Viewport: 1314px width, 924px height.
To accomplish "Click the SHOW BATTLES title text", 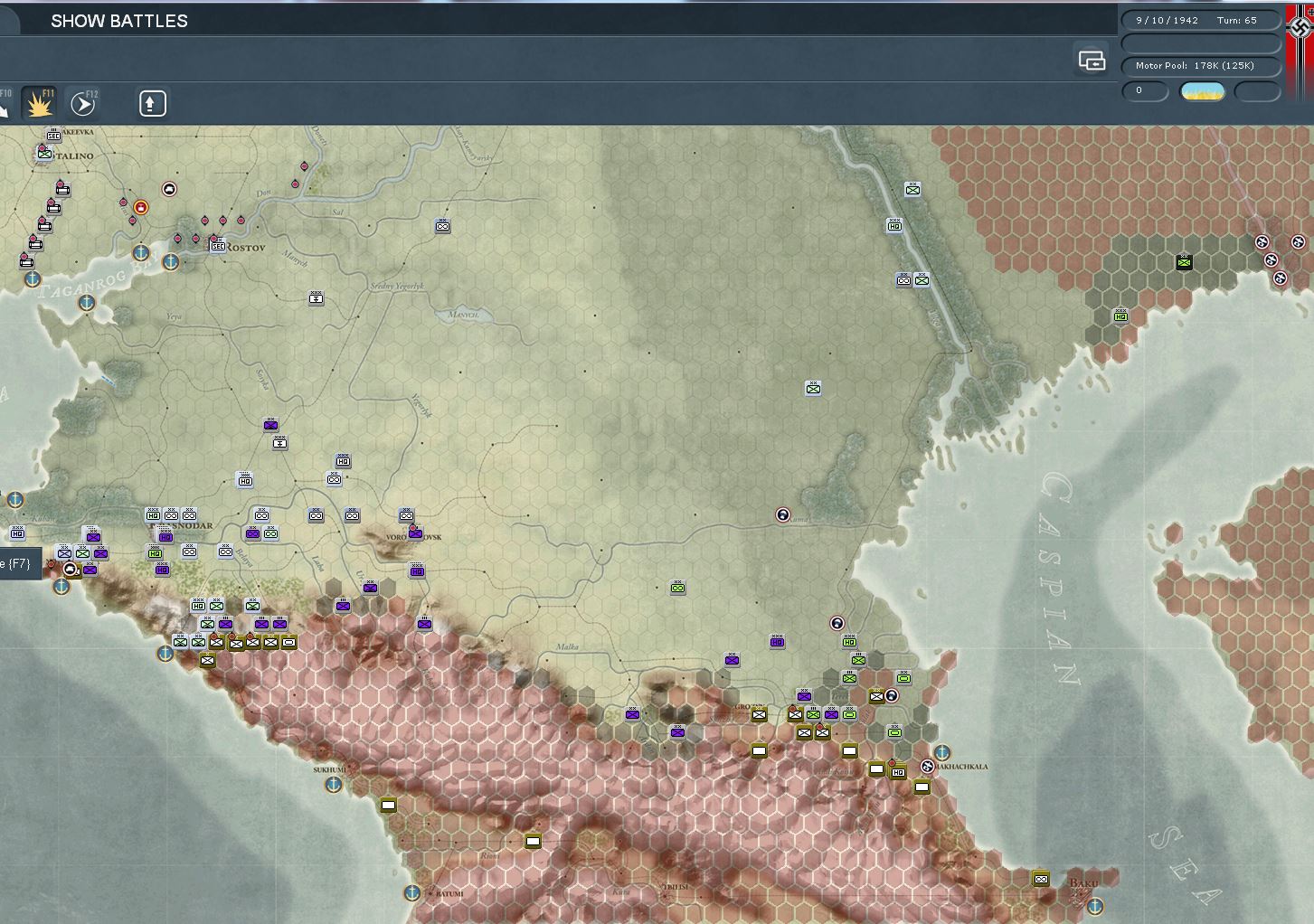I will coord(119,21).
